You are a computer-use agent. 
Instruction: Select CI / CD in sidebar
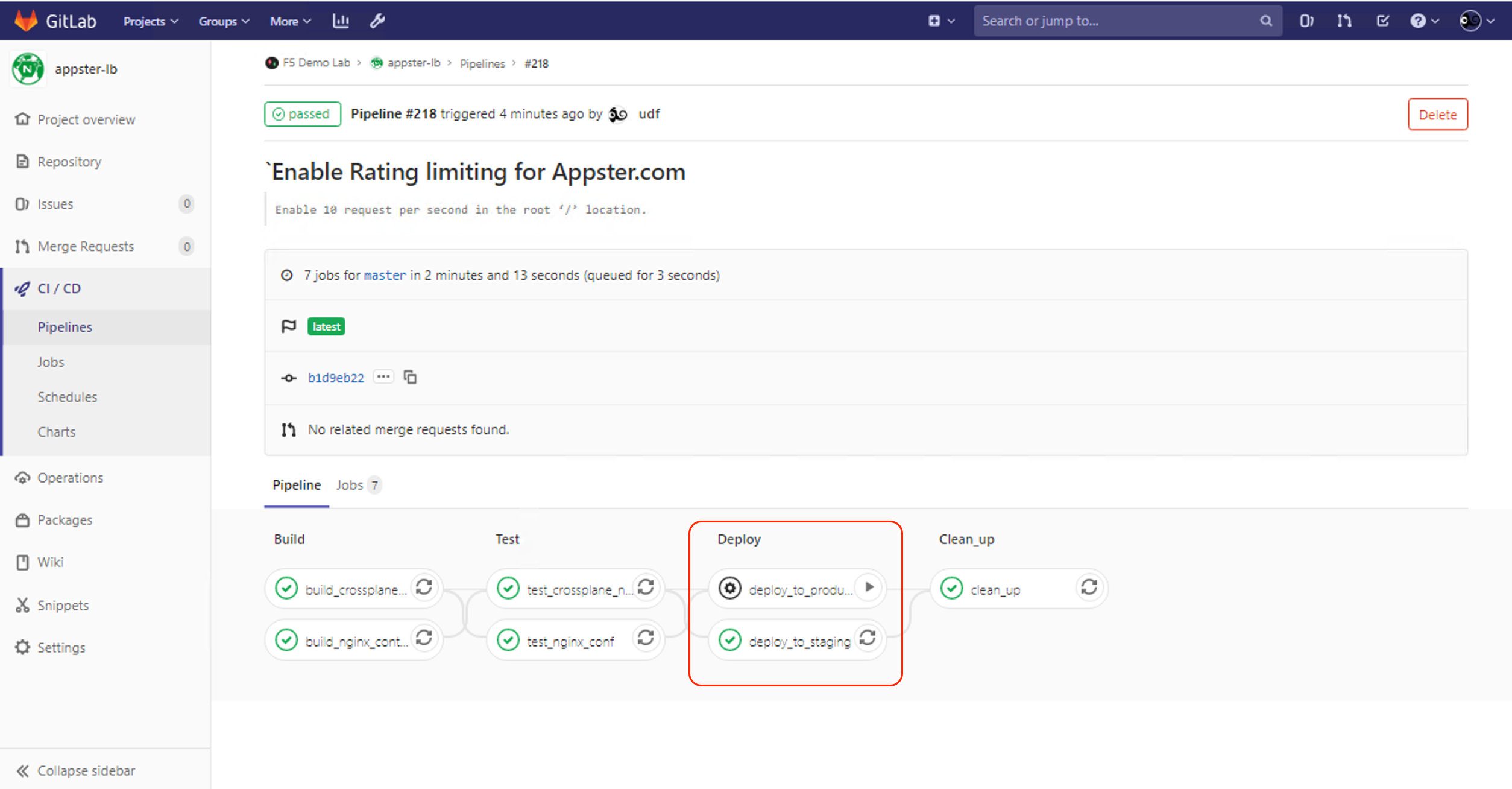(x=106, y=288)
